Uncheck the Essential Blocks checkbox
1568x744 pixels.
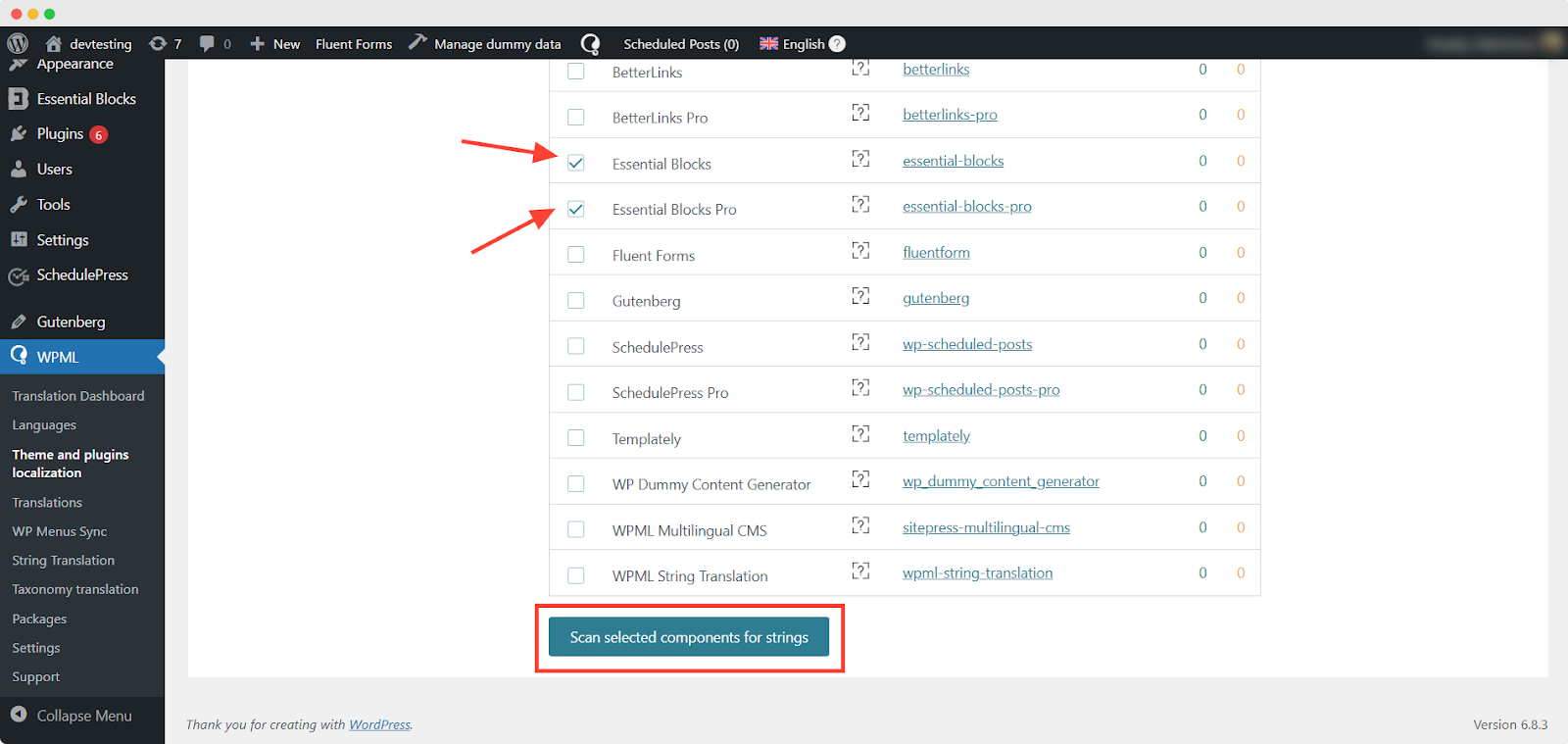point(576,163)
